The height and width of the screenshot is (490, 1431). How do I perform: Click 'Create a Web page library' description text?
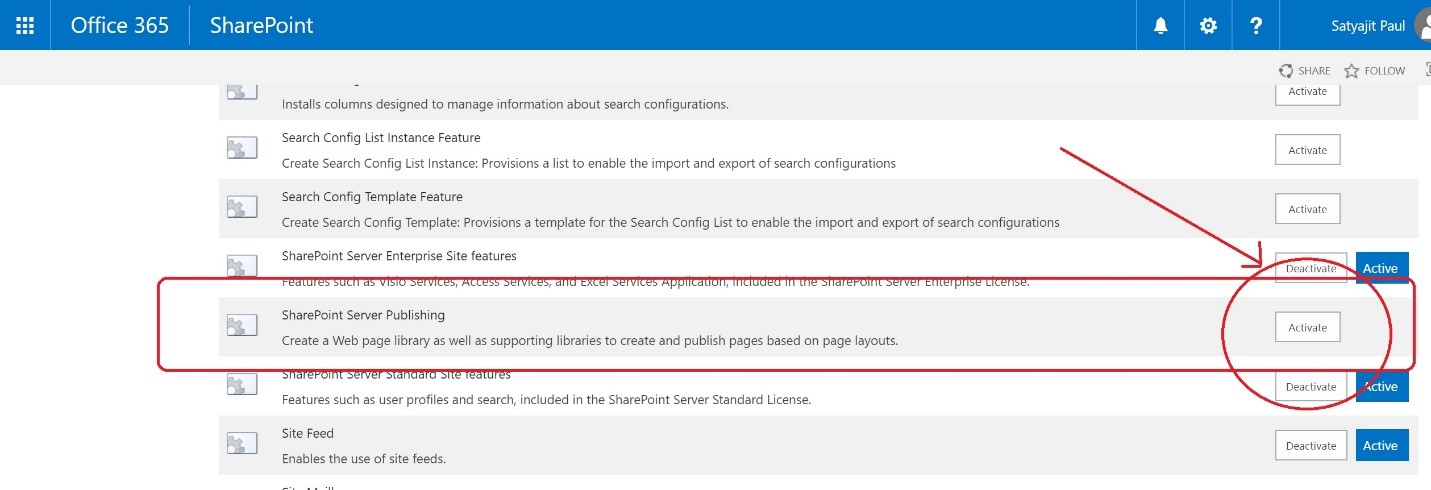pyautogui.click(x=590, y=341)
